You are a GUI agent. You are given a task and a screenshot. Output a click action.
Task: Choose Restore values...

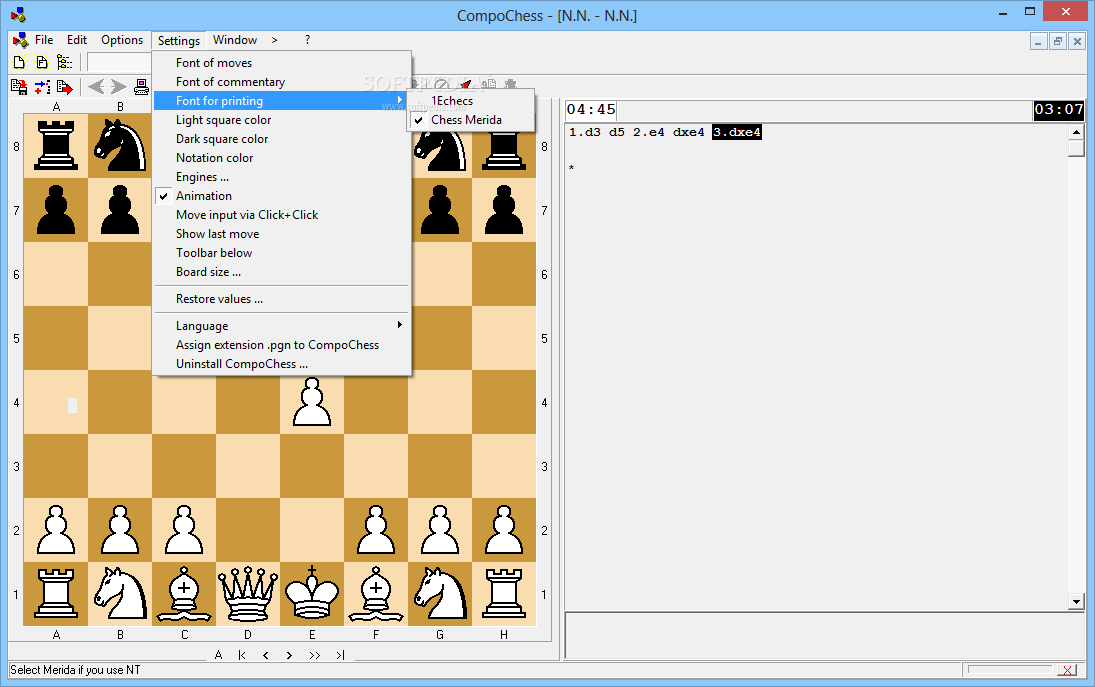click(282, 299)
